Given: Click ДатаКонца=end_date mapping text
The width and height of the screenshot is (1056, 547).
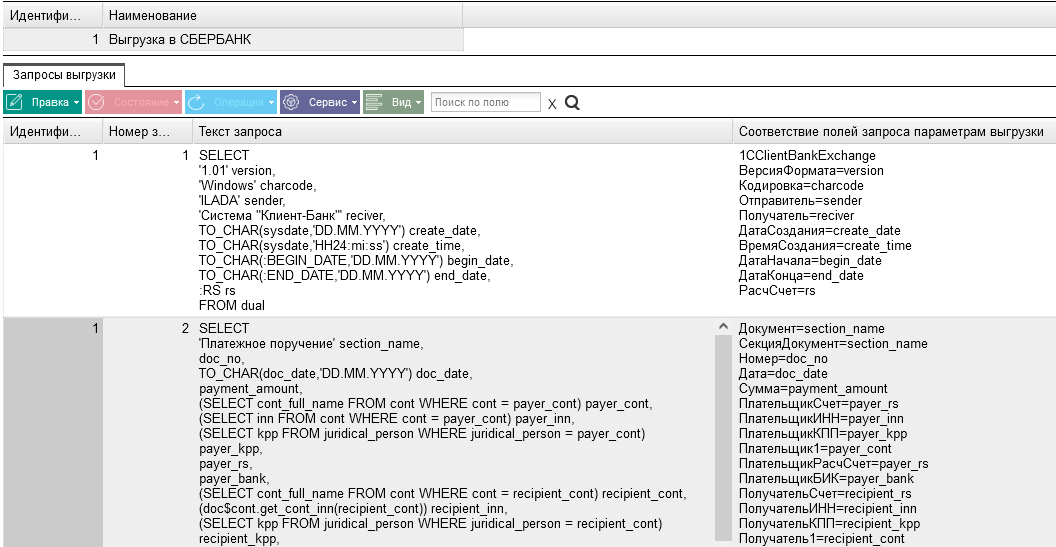Looking at the screenshot, I should click(801, 276).
